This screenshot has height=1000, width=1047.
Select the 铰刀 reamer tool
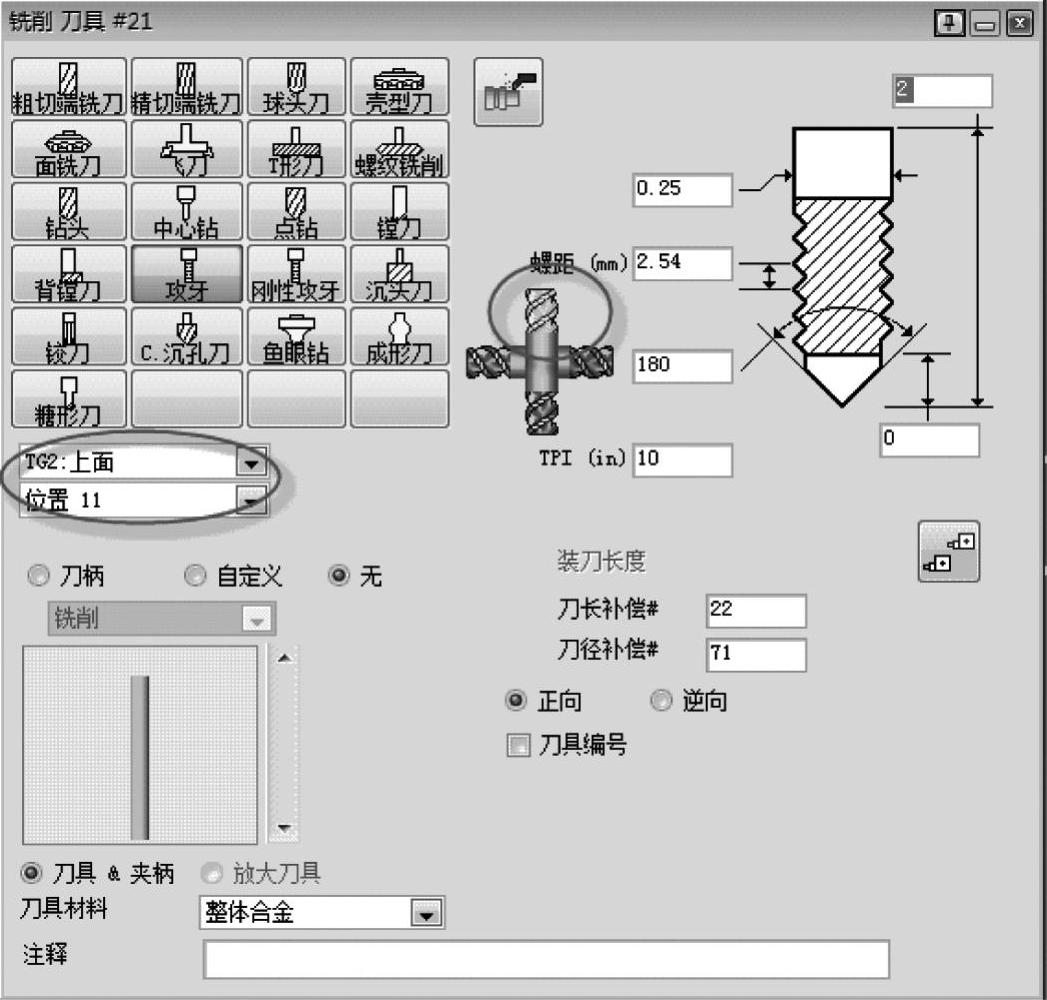pyautogui.click(x=69, y=336)
